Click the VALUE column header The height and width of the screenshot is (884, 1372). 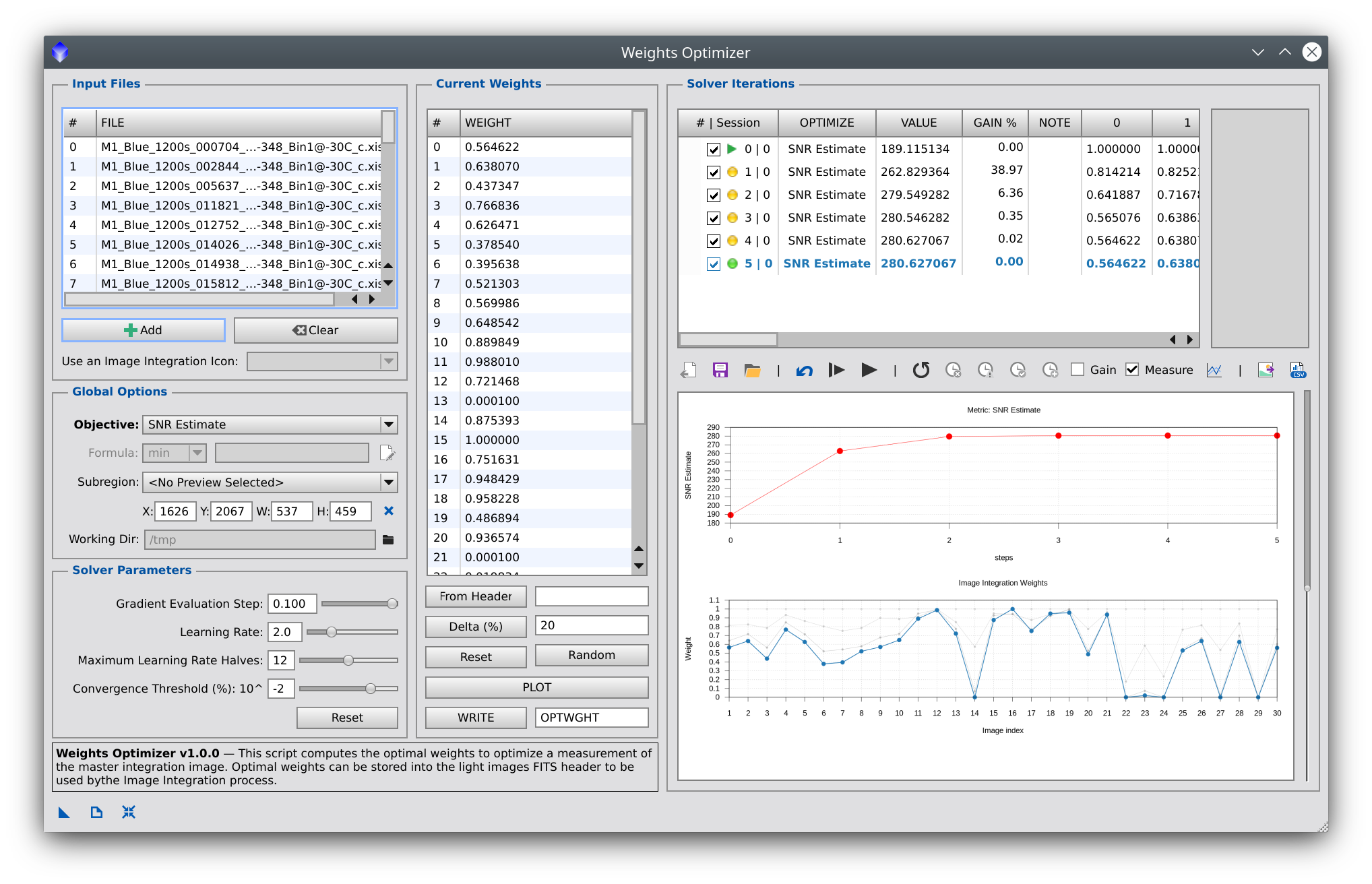coord(919,123)
